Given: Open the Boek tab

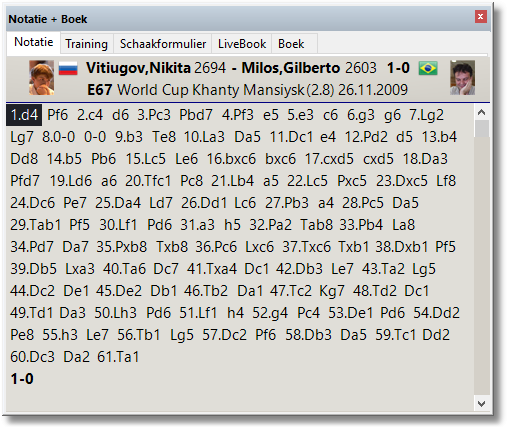Looking at the screenshot, I should (291, 44).
